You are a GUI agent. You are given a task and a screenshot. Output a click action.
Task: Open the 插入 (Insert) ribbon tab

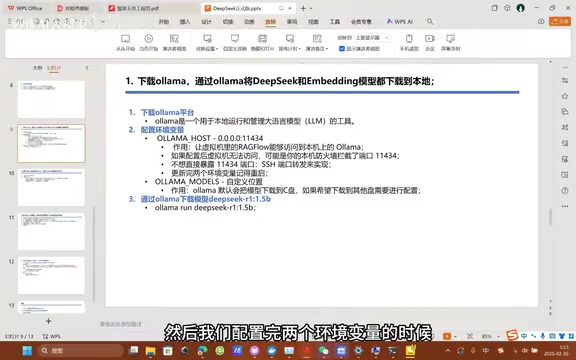(185, 22)
